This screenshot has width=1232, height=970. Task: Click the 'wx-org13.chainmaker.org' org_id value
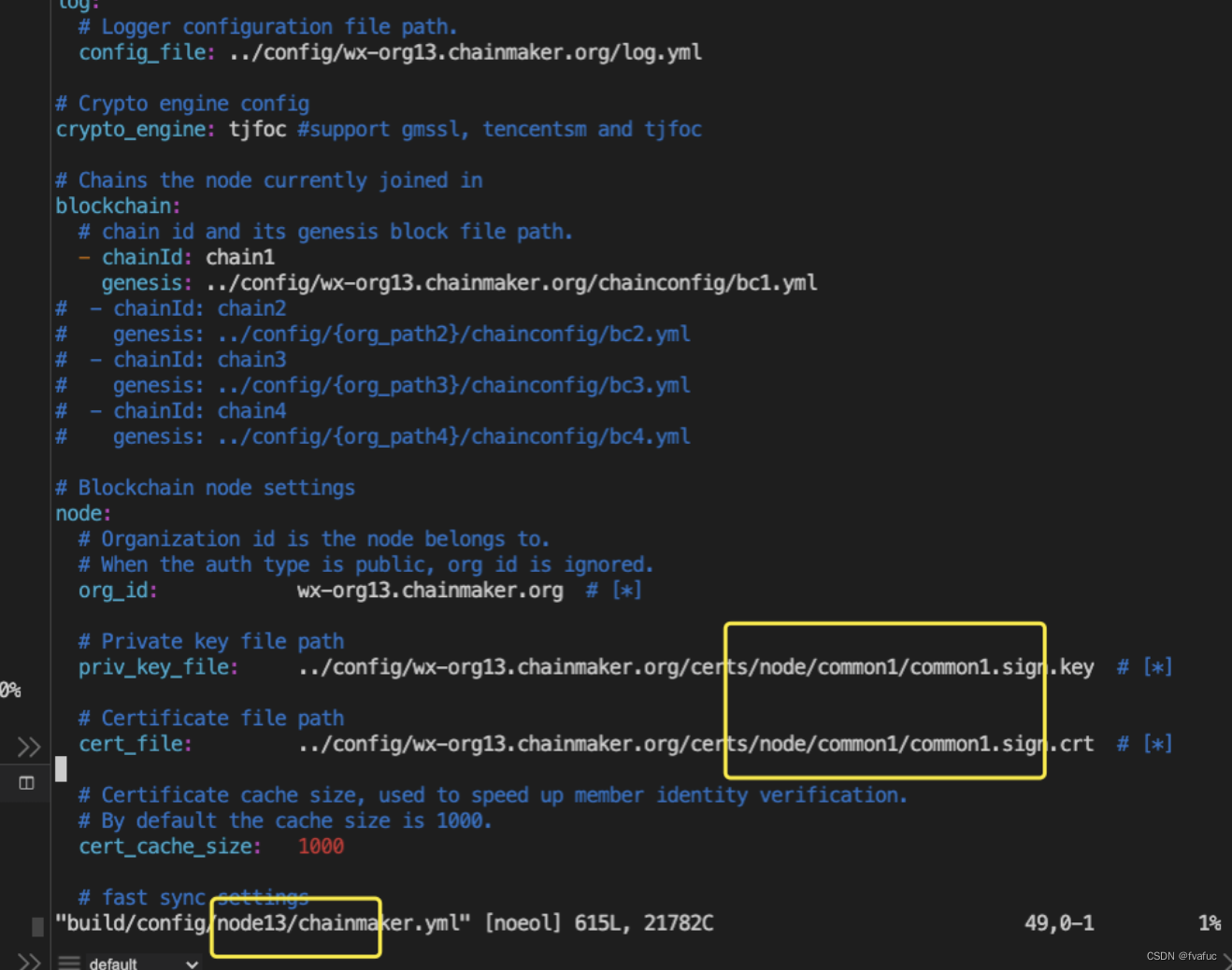430,591
